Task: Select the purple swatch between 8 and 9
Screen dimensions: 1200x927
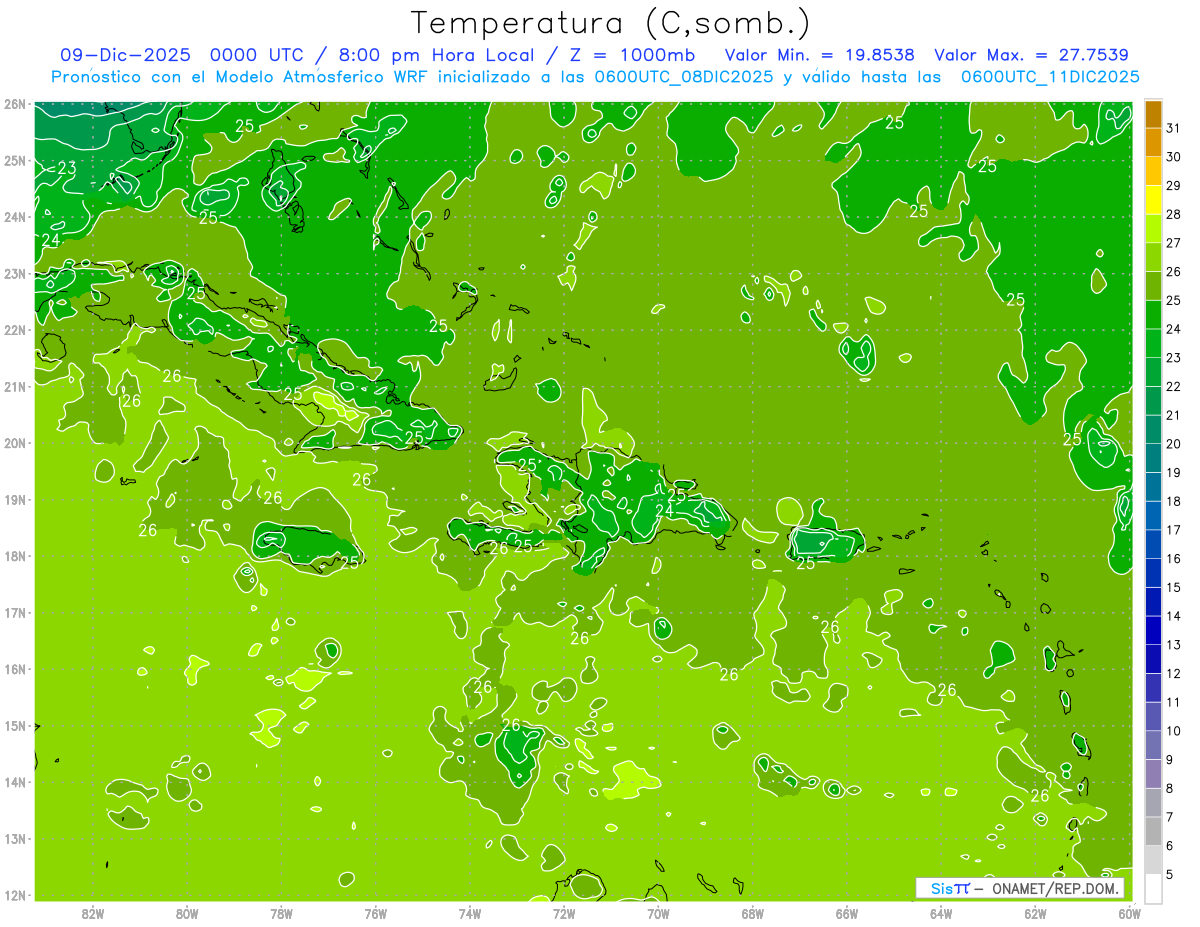Action: click(1153, 773)
